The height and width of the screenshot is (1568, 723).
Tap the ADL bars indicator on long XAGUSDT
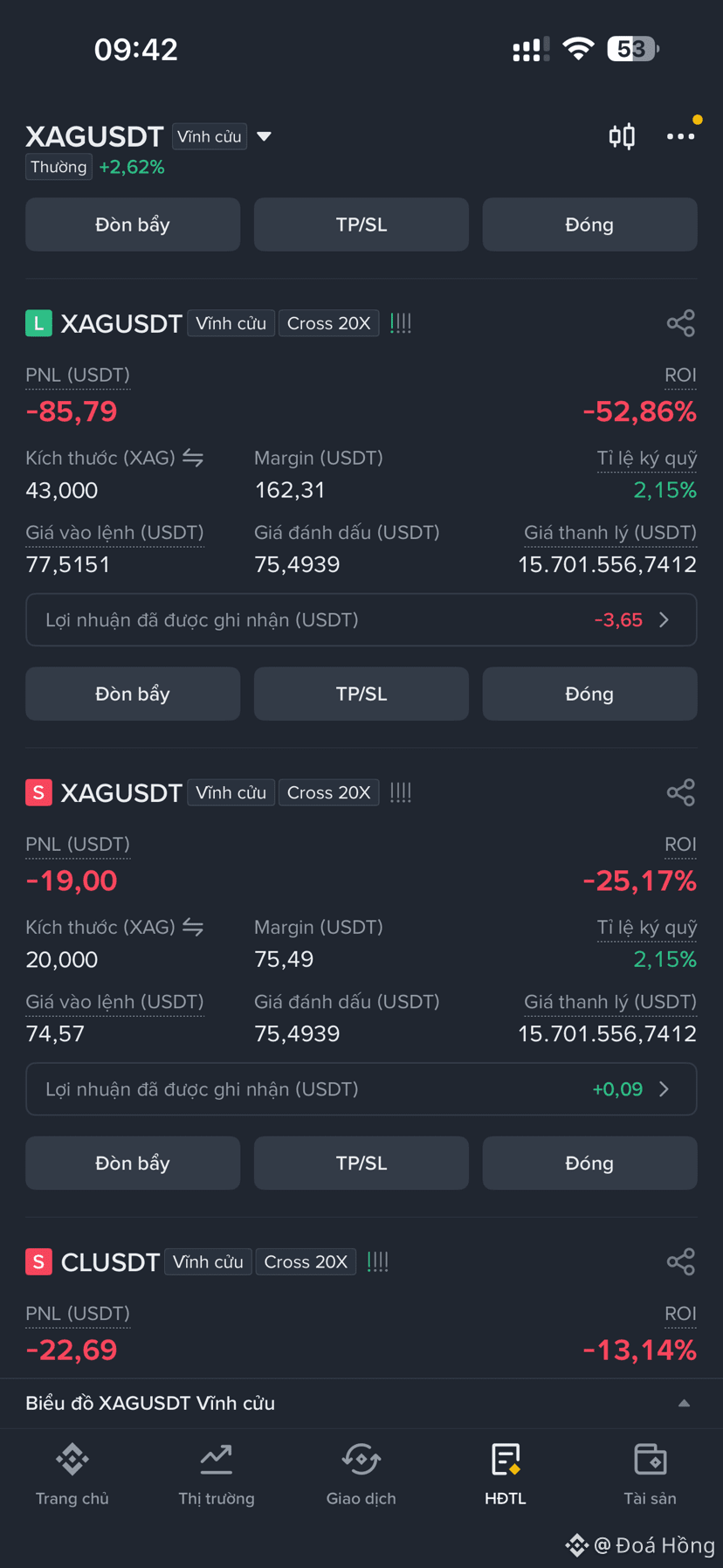tap(401, 323)
